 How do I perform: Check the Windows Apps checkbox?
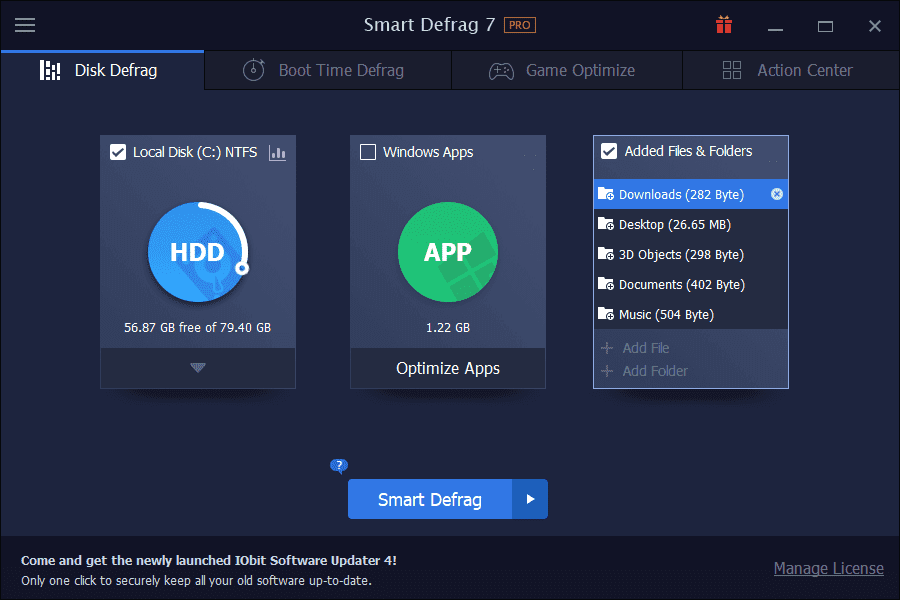[368, 152]
